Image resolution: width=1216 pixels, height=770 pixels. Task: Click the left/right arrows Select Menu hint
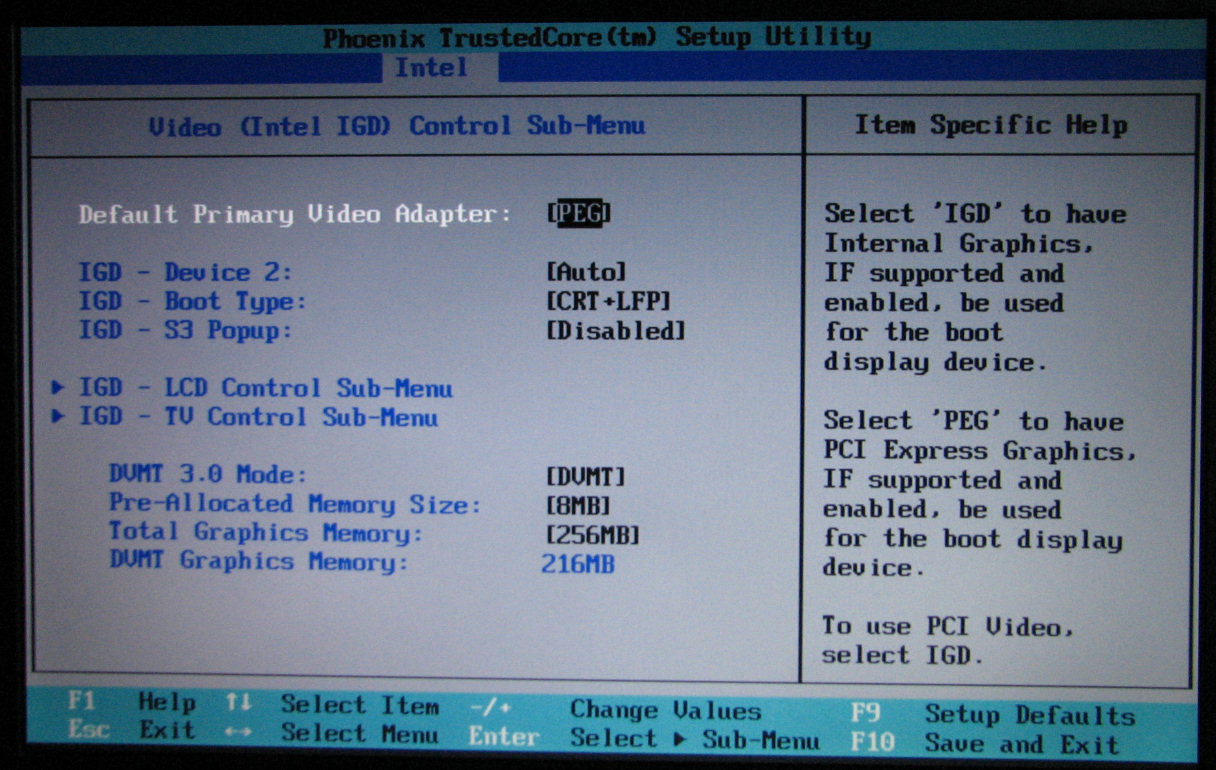point(332,733)
